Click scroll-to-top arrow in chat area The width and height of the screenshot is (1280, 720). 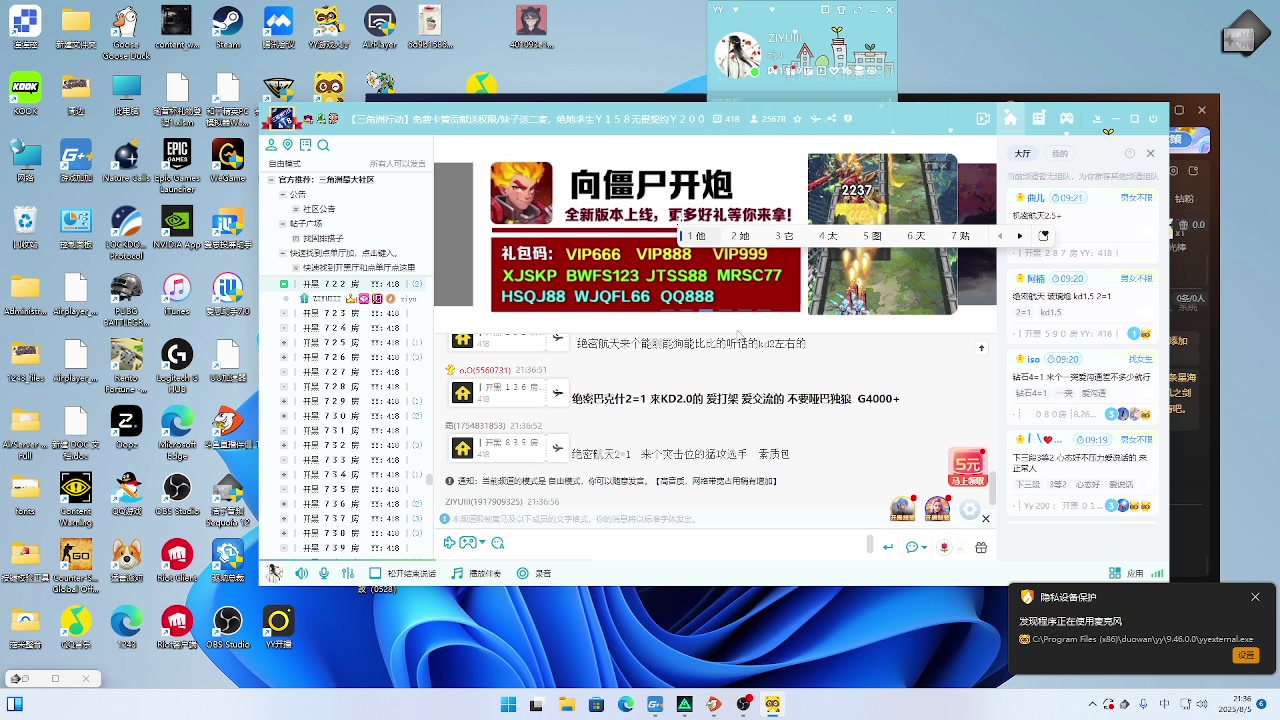[x=981, y=348]
